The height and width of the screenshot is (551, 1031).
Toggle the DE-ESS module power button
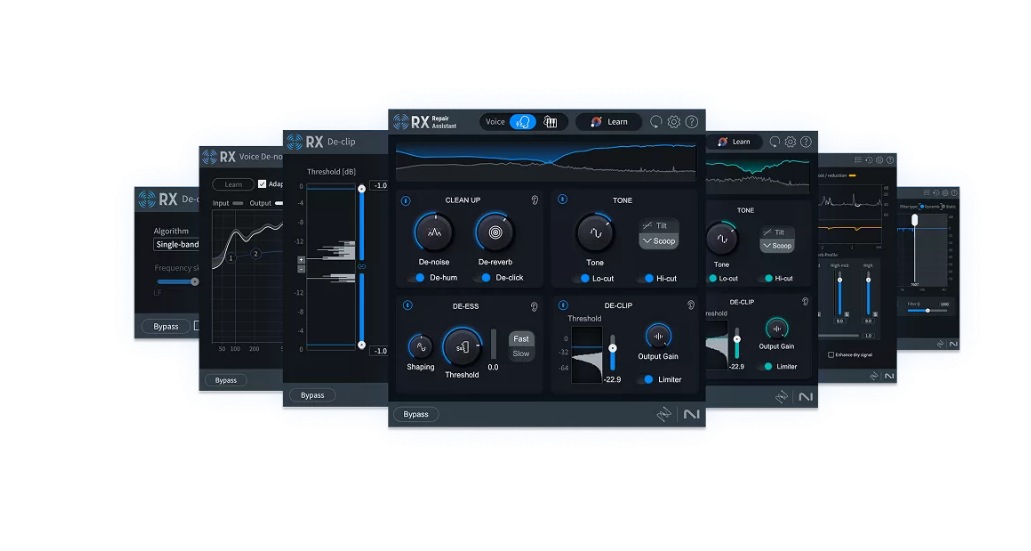[x=408, y=306]
